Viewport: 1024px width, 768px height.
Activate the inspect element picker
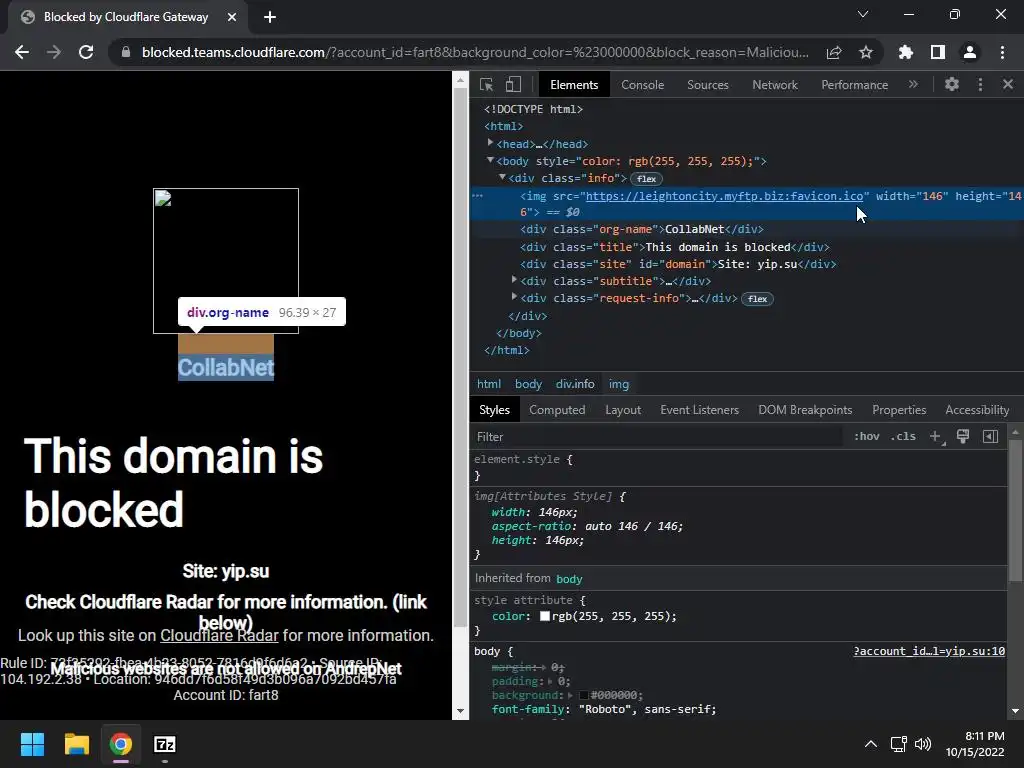tap(486, 84)
